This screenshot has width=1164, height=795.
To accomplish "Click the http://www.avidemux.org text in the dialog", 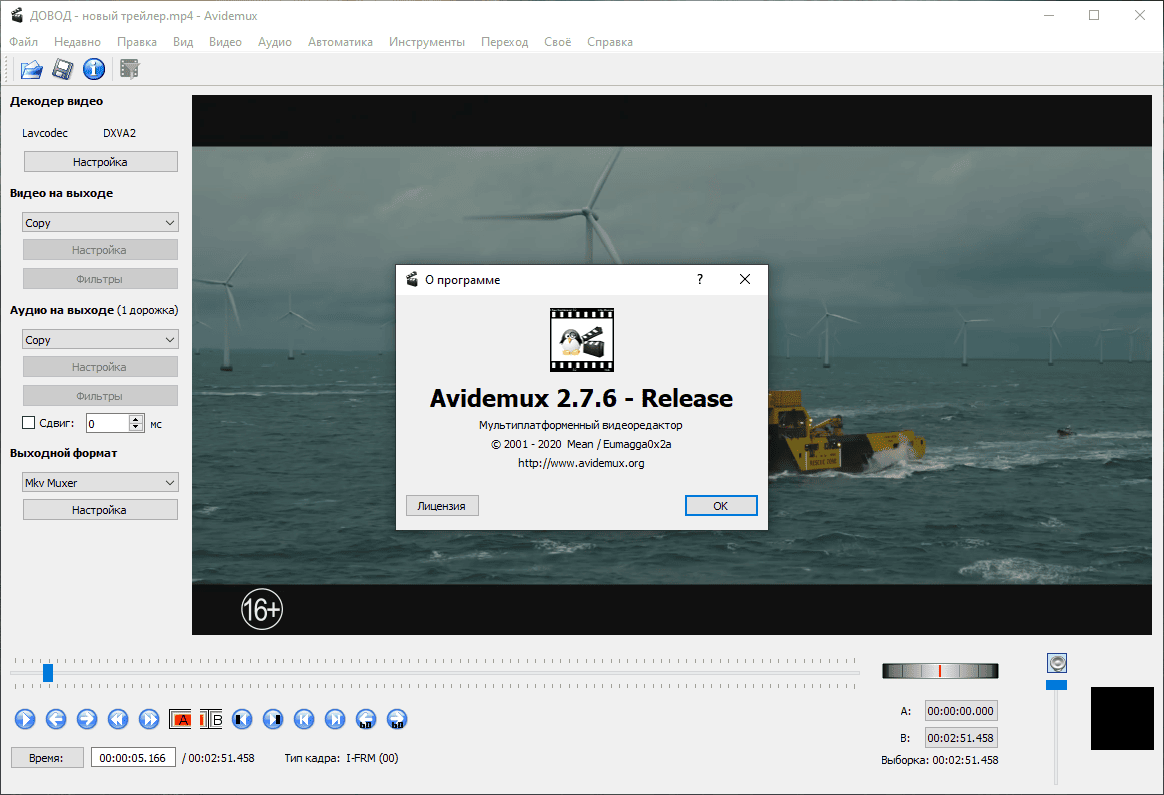I will (x=581, y=462).
